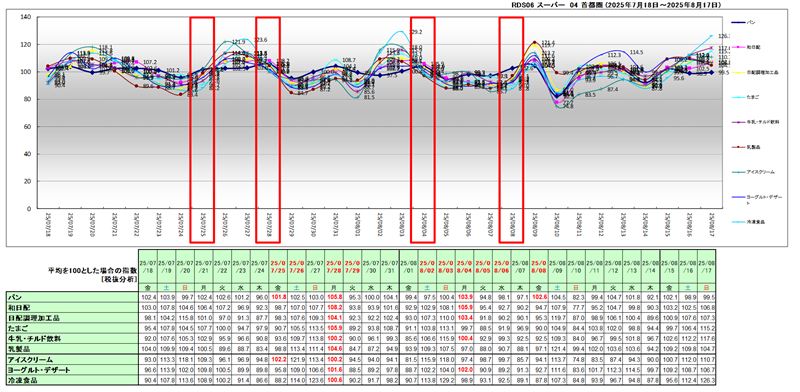Click the 日 weekday cell under 25/08/10
The image size is (800, 392).
[x=576, y=287]
